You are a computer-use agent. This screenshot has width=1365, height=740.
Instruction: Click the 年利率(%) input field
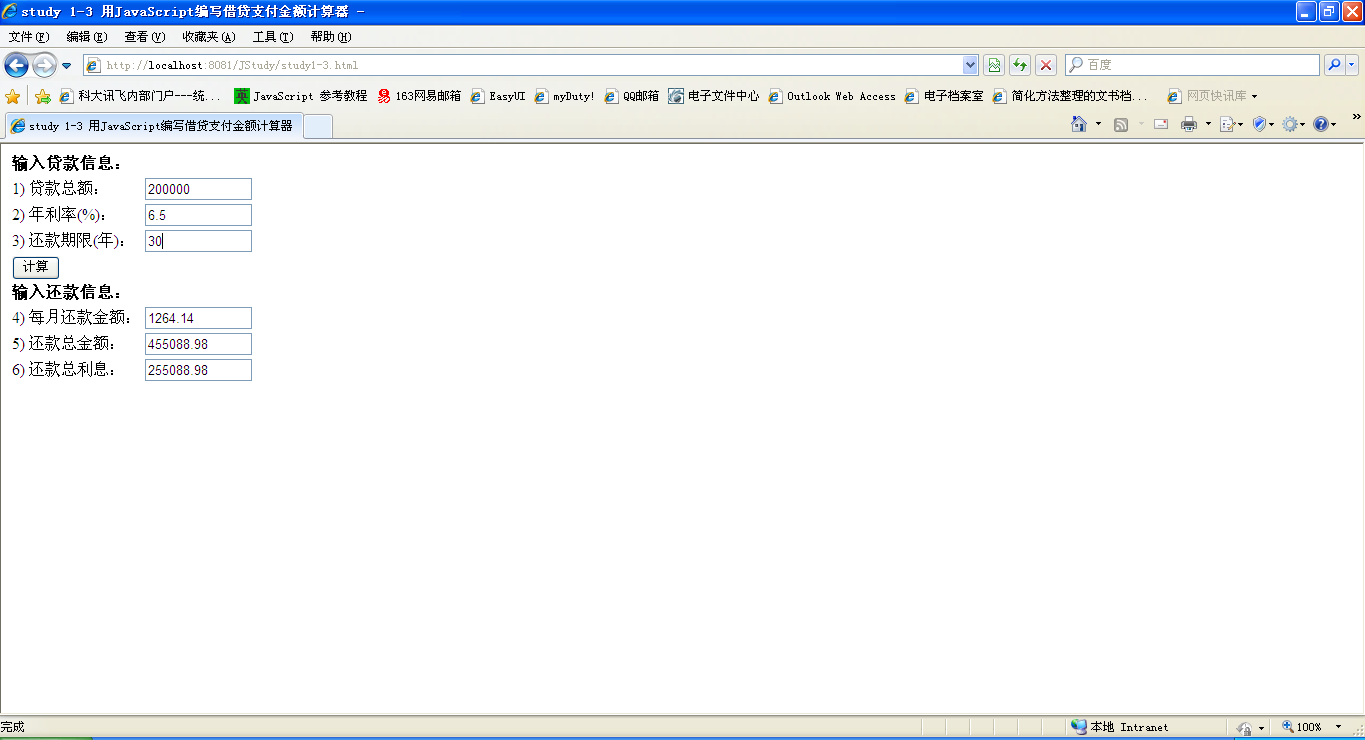198,215
